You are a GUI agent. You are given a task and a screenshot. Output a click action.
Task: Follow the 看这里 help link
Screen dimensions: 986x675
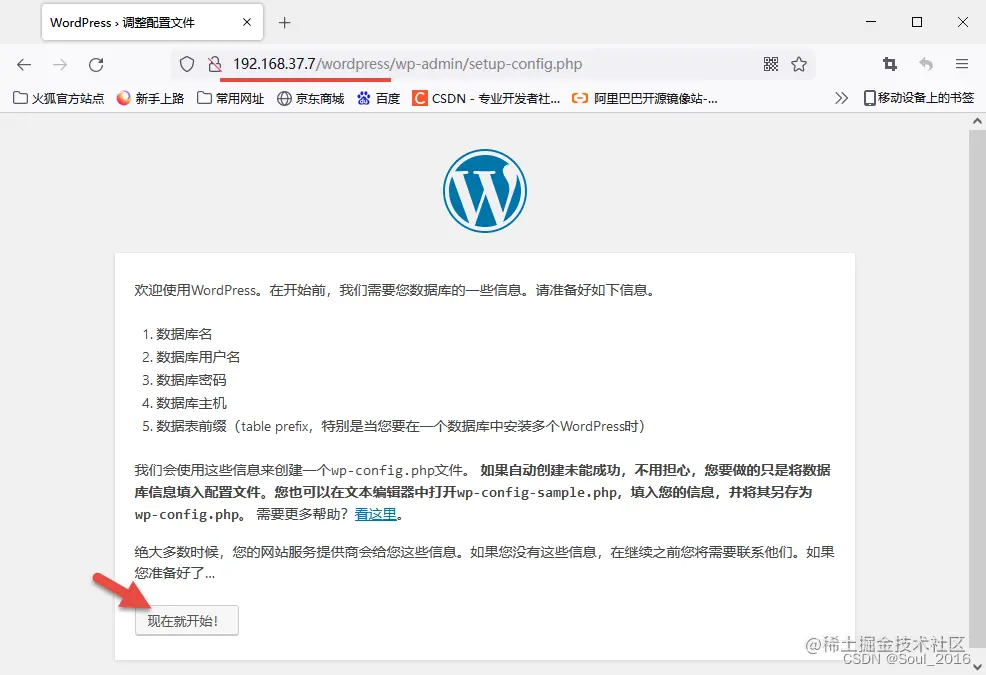[x=375, y=514]
